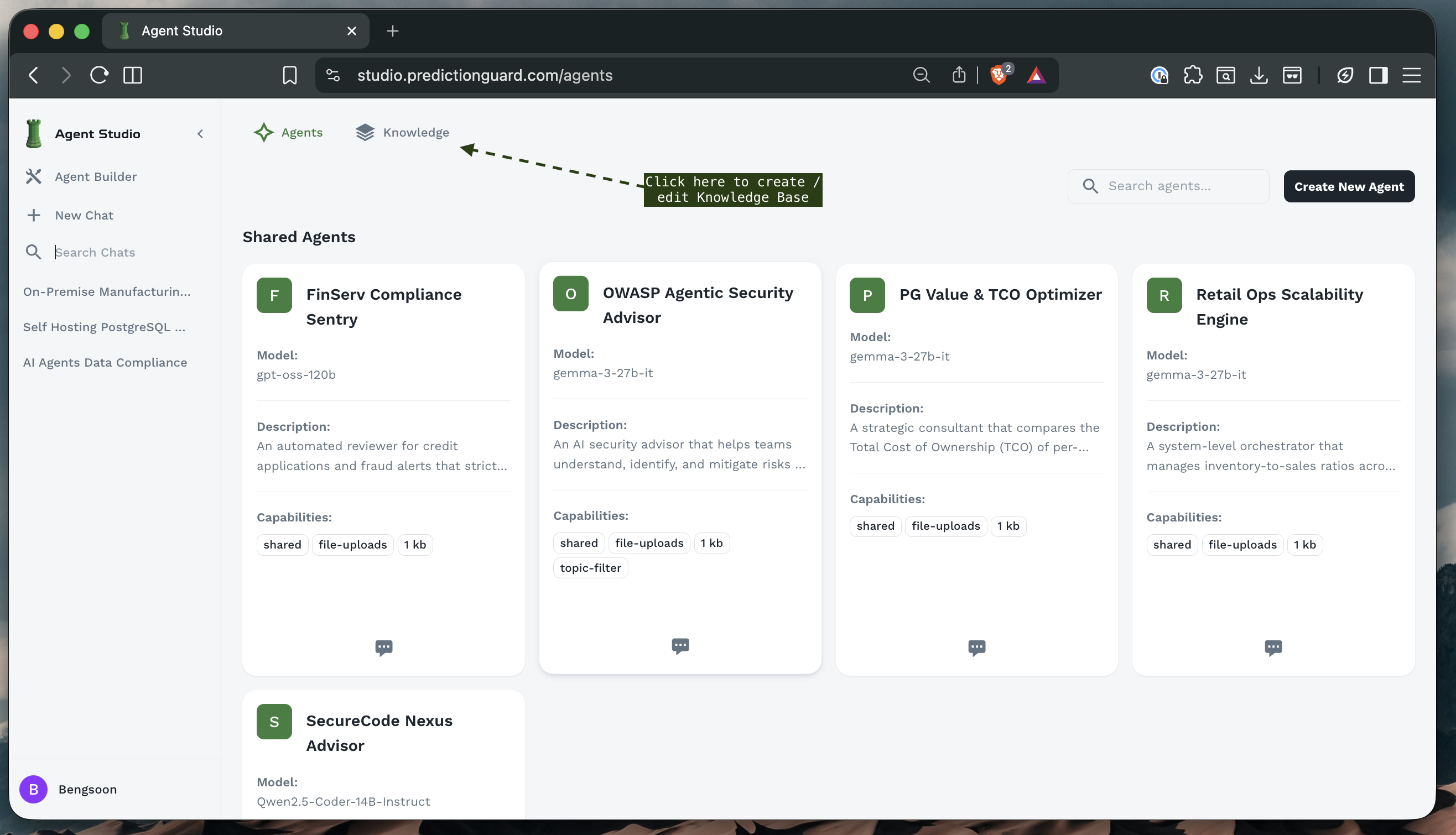
Task: Click the browser extensions puzzle icon
Action: tap(1193, 75)
